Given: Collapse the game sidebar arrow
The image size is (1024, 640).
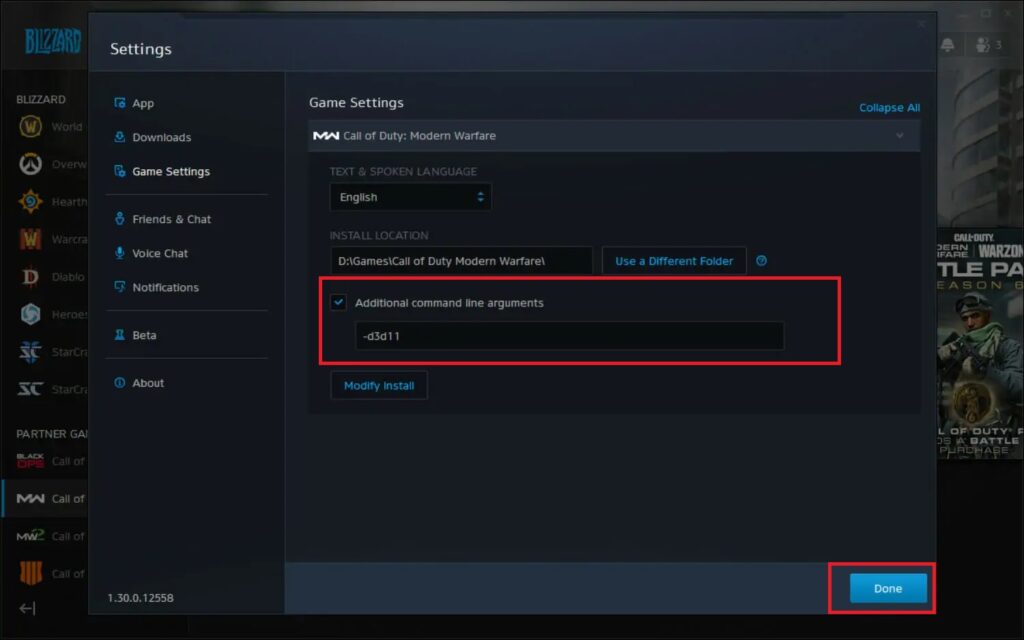Looking at the screenshot, I should coord(27,609).
